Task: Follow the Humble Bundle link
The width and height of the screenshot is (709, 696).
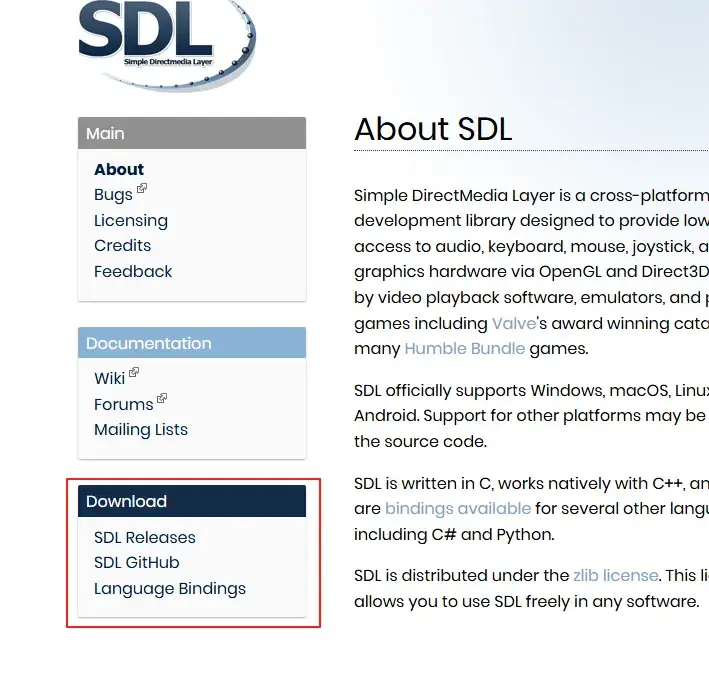Action: click(x=464, y=349)
